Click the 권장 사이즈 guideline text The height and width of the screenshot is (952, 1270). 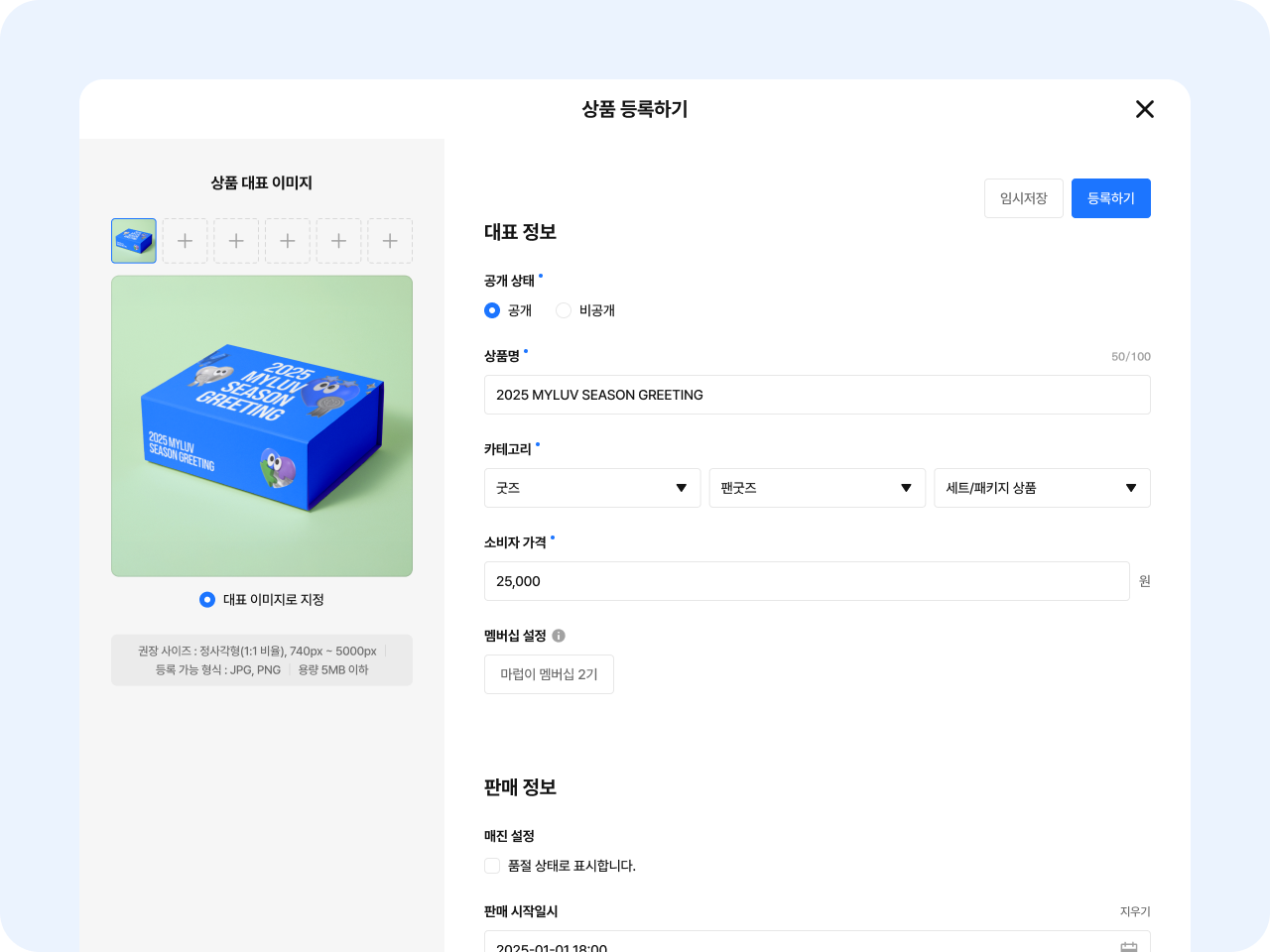257,652
